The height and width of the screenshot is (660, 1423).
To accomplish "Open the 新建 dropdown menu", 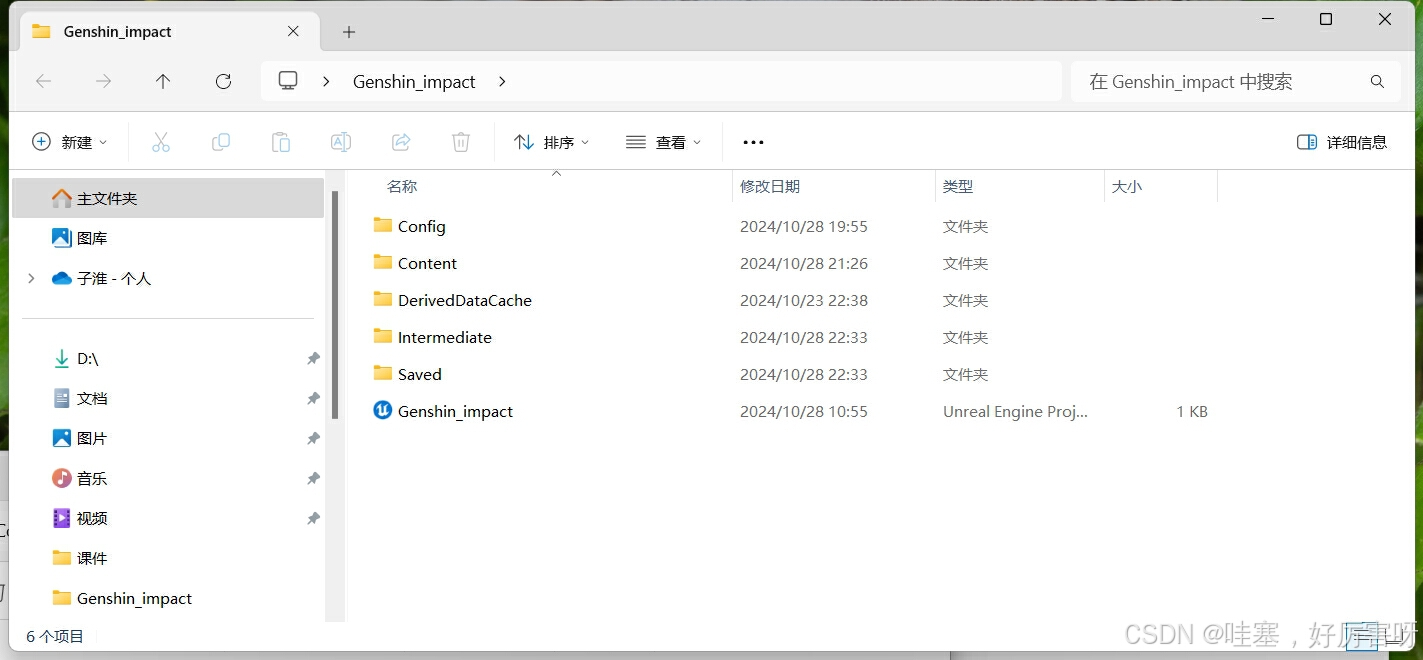I will (69, 142).
